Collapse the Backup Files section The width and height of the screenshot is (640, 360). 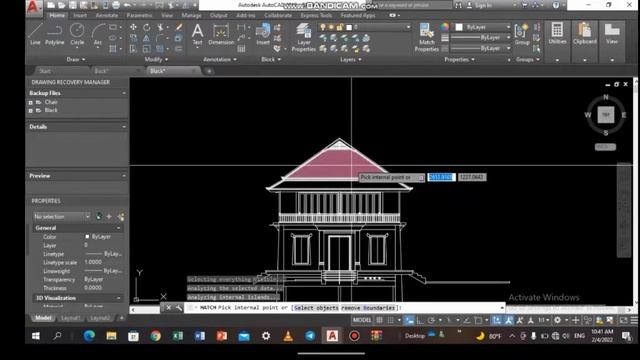pos(124,93)
